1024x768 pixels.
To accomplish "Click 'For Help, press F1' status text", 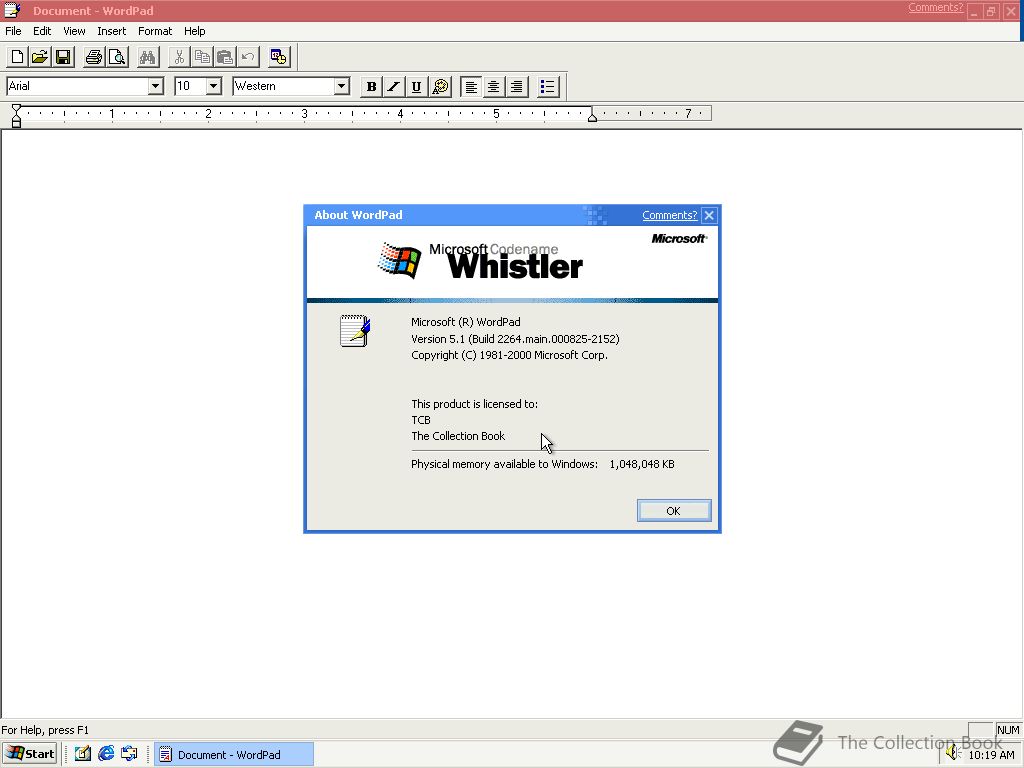I will (x=45, y=730).
